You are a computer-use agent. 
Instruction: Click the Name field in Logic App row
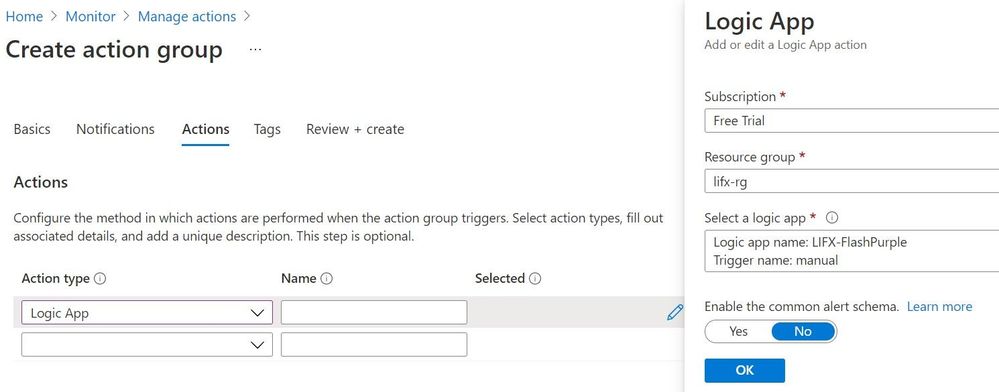point(374,312)
